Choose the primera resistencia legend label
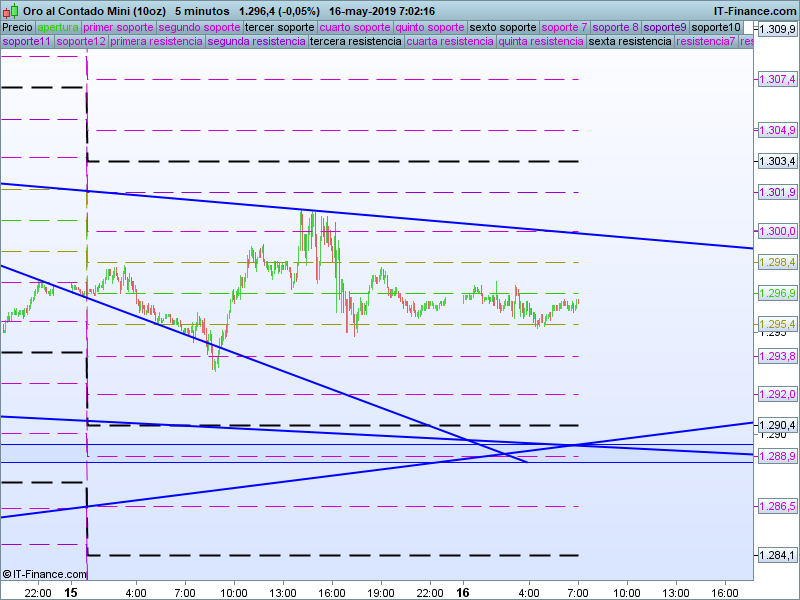The height and width of the screenshot is (600, 800). pyautogui.click(x=156, y=42)
